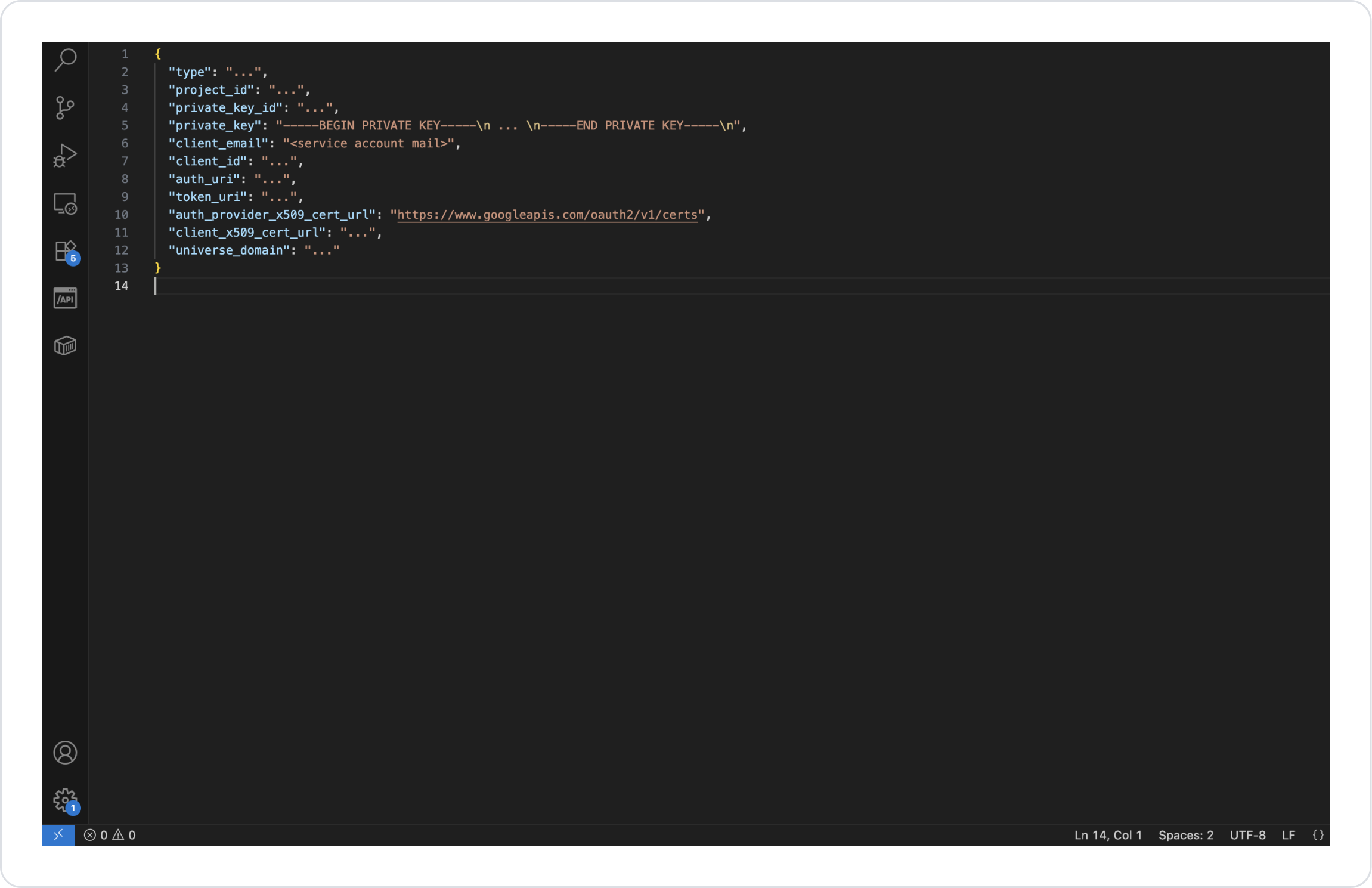The width and height of the screenshot is (1372, 888).
Task: Click the "universe_domain" key text
Action: [x=229, y=250]
